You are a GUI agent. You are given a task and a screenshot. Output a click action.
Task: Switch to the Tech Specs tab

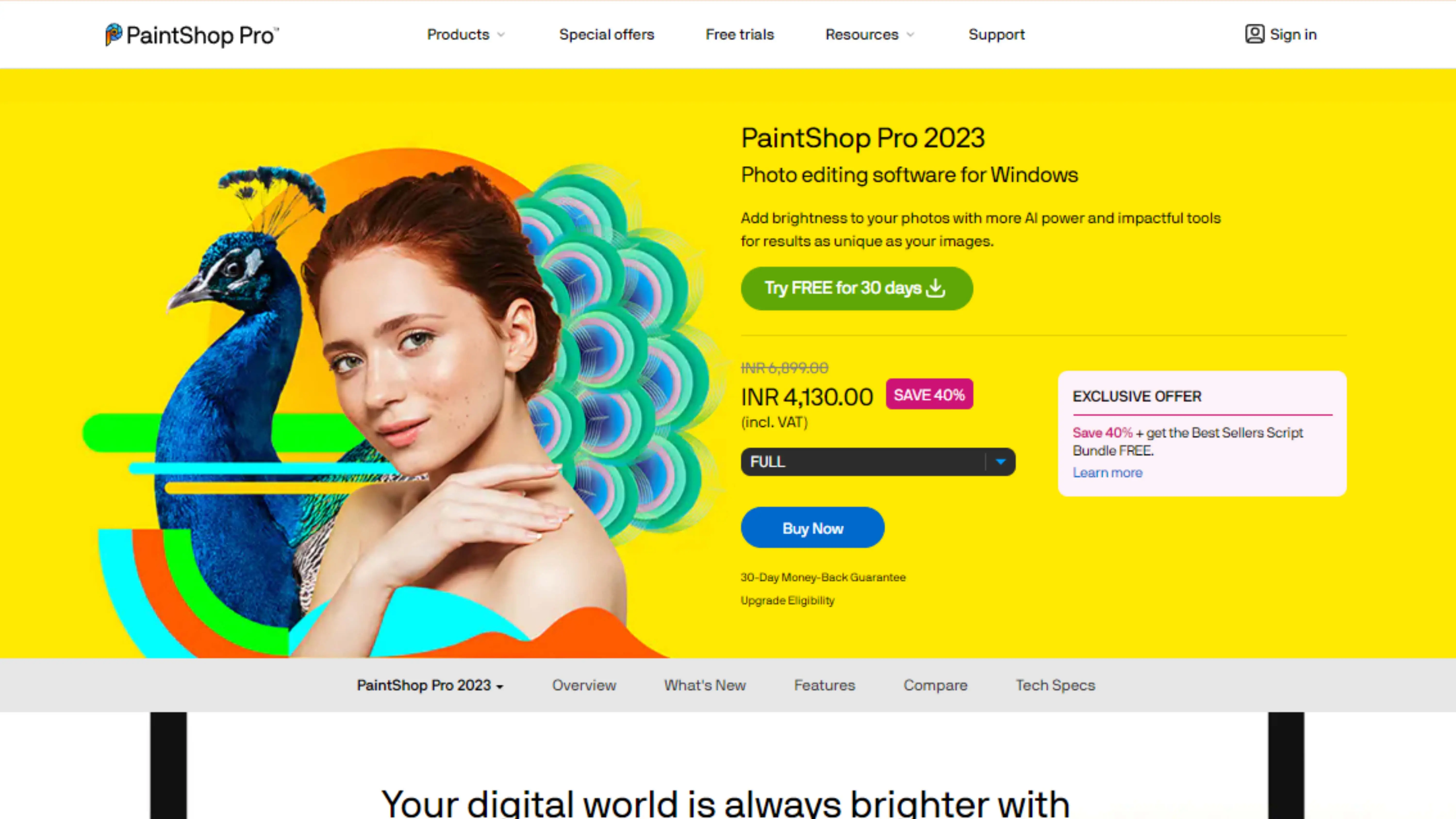point(1055,685)
